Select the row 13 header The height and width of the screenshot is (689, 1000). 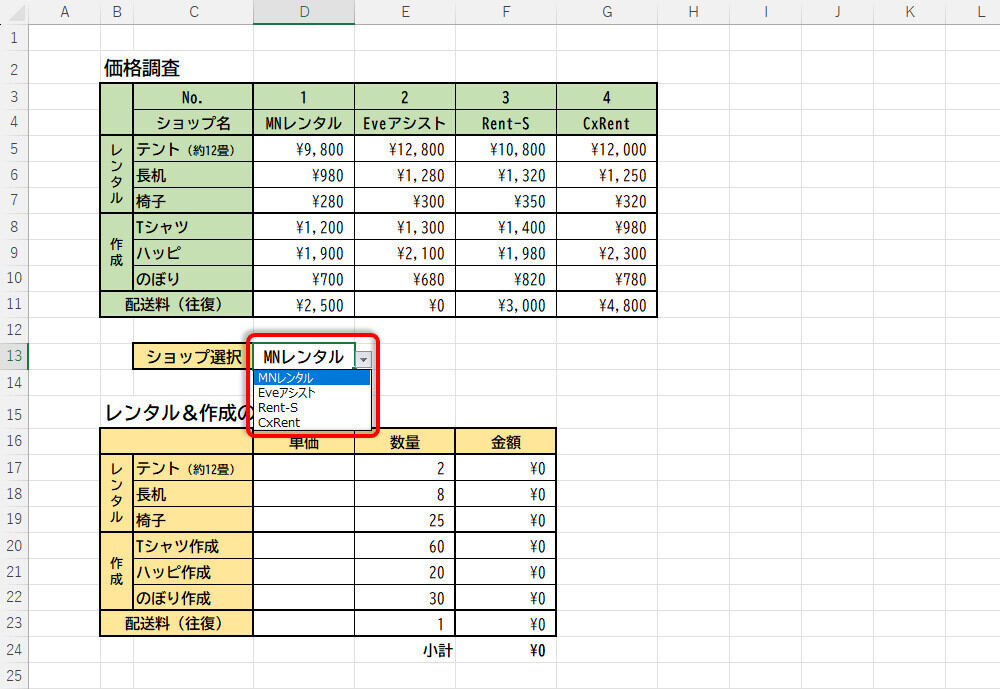pyautogui.click(x=14, y=357)
